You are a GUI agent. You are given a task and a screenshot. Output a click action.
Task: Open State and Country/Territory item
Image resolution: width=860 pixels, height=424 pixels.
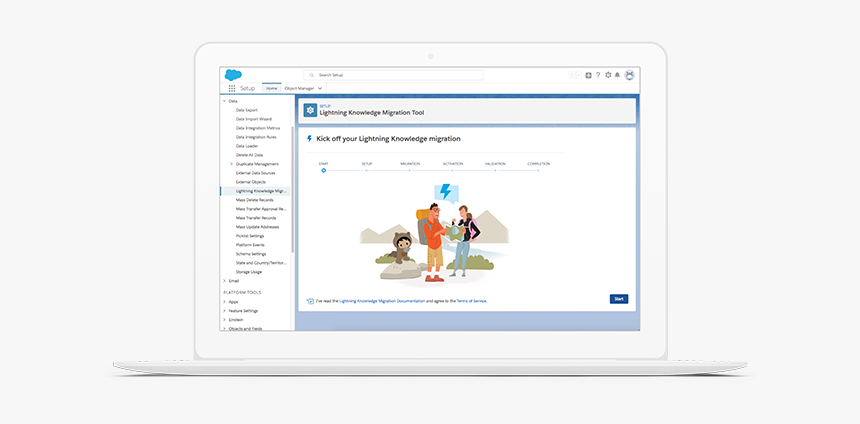pos(261,263)
